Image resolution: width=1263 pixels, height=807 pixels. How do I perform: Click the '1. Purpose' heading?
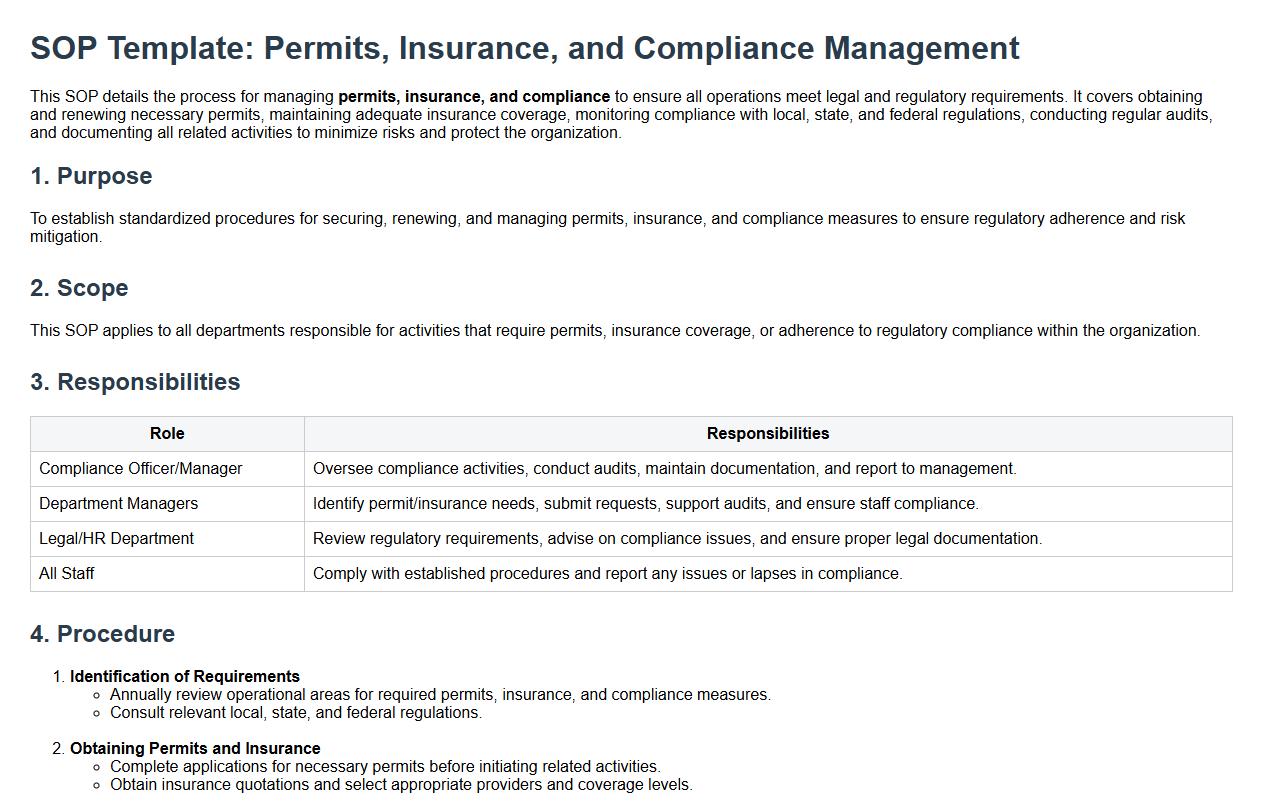pos(91,176)
